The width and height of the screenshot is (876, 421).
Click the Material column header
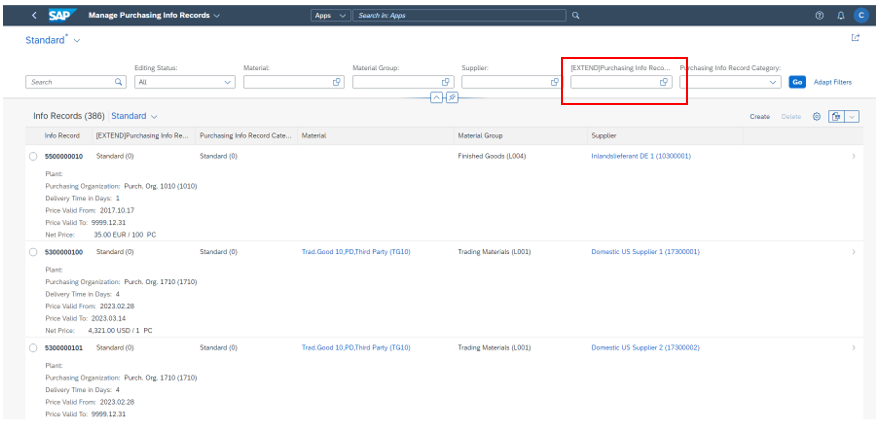point(314,136)
